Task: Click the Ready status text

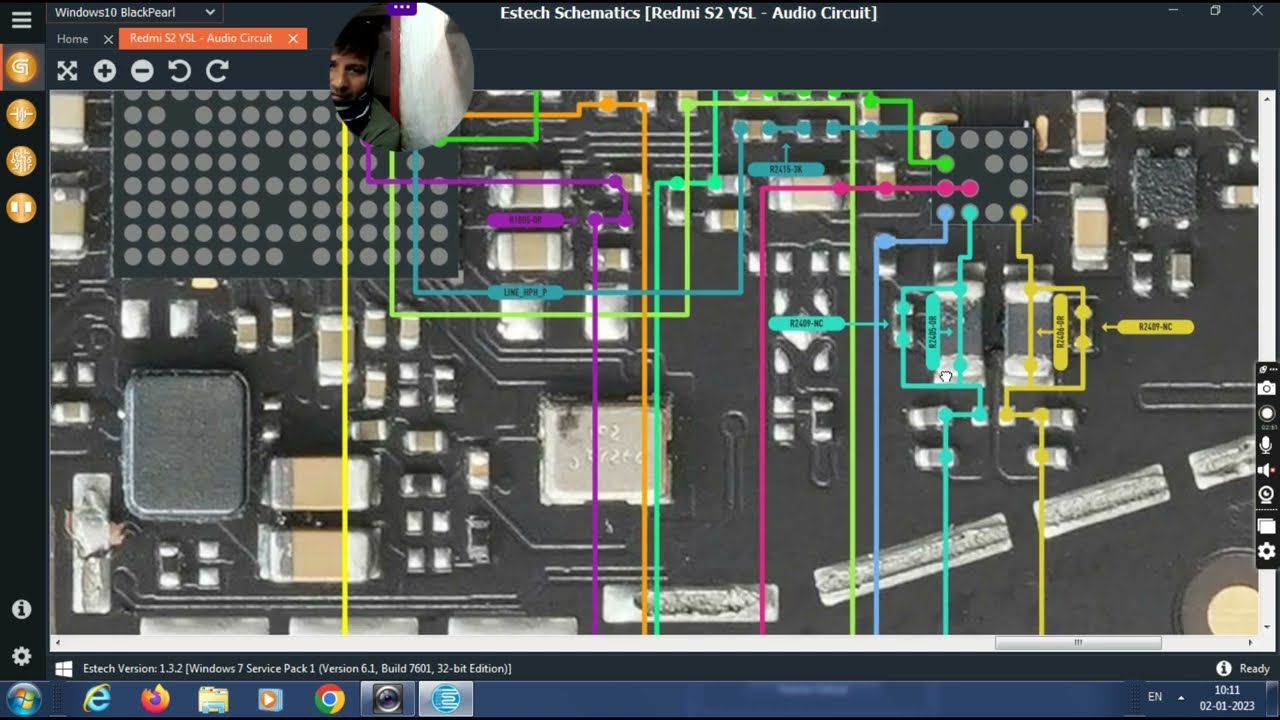Action: [1254, 668]
